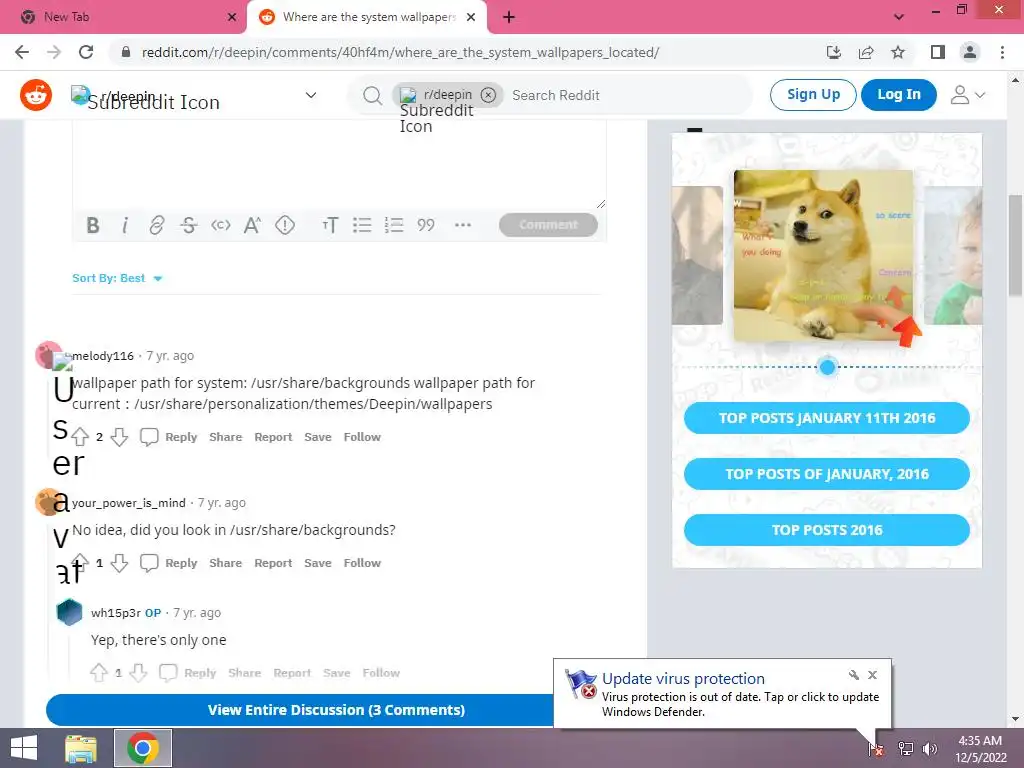Screen dimensions: 1024x768
Task: Upvote wh15p3r's reply
Action: [x=99, y=673]
